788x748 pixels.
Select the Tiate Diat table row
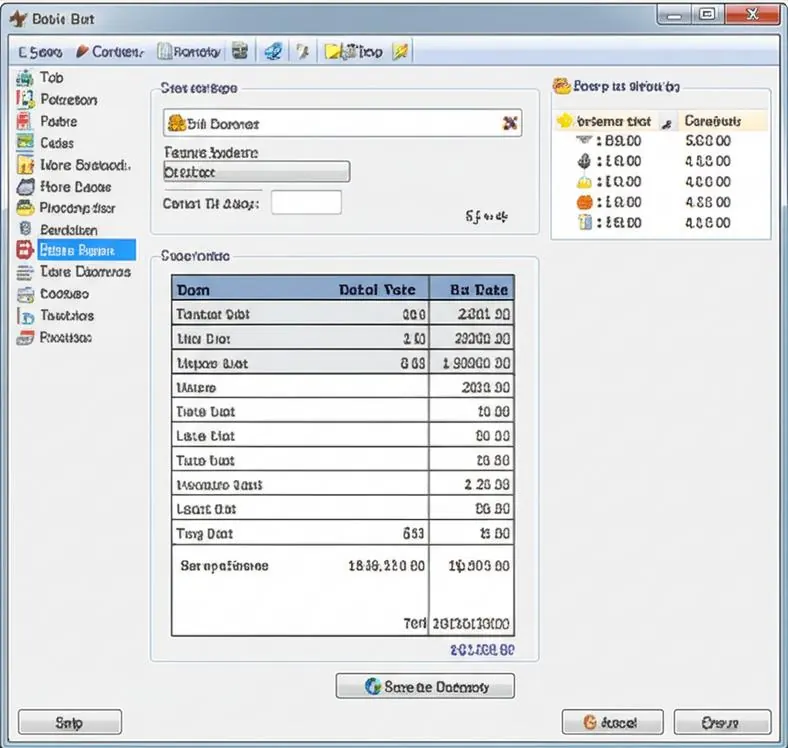click(x=343, y=411)
